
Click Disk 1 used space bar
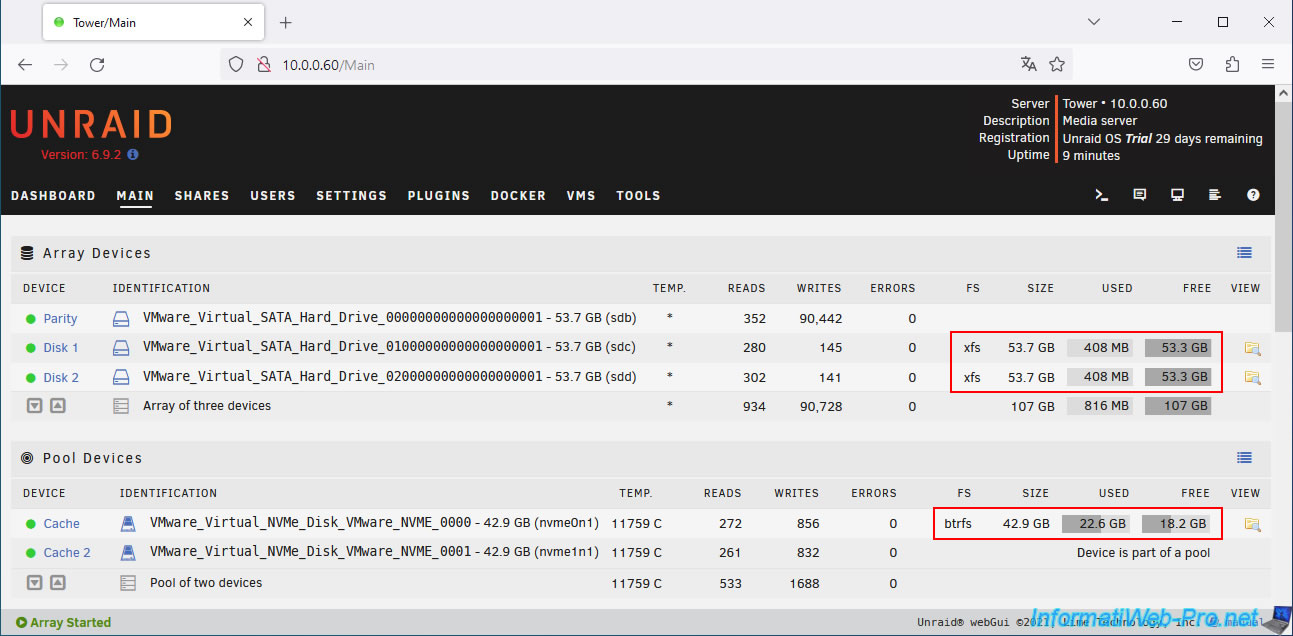pos(1100,348)
